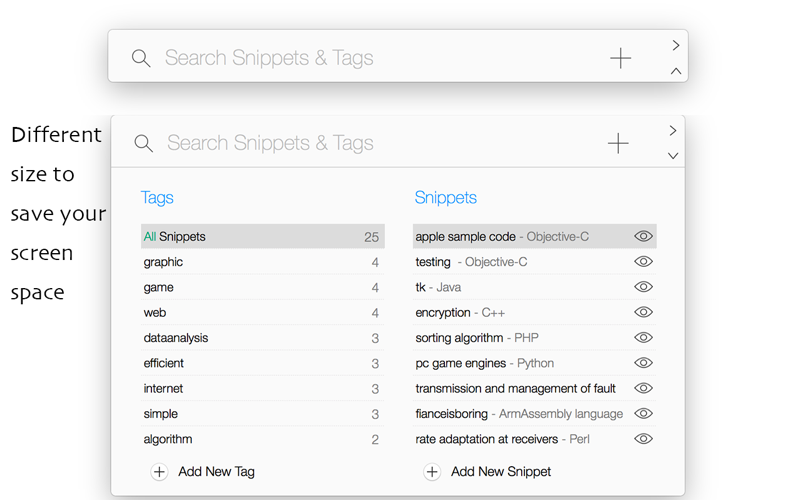
Task: Select the graphic tag
Action: point(260,262)
